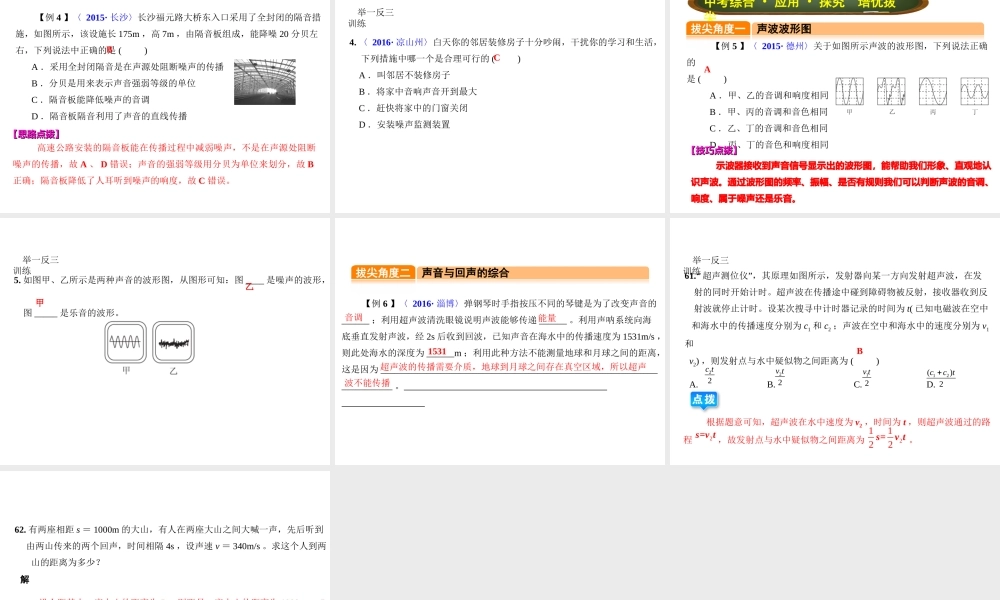This screenshot has width=1000, height=600.
Task: Click the 乙 oscilloscope image in question 5
Action: pos(173,342)
